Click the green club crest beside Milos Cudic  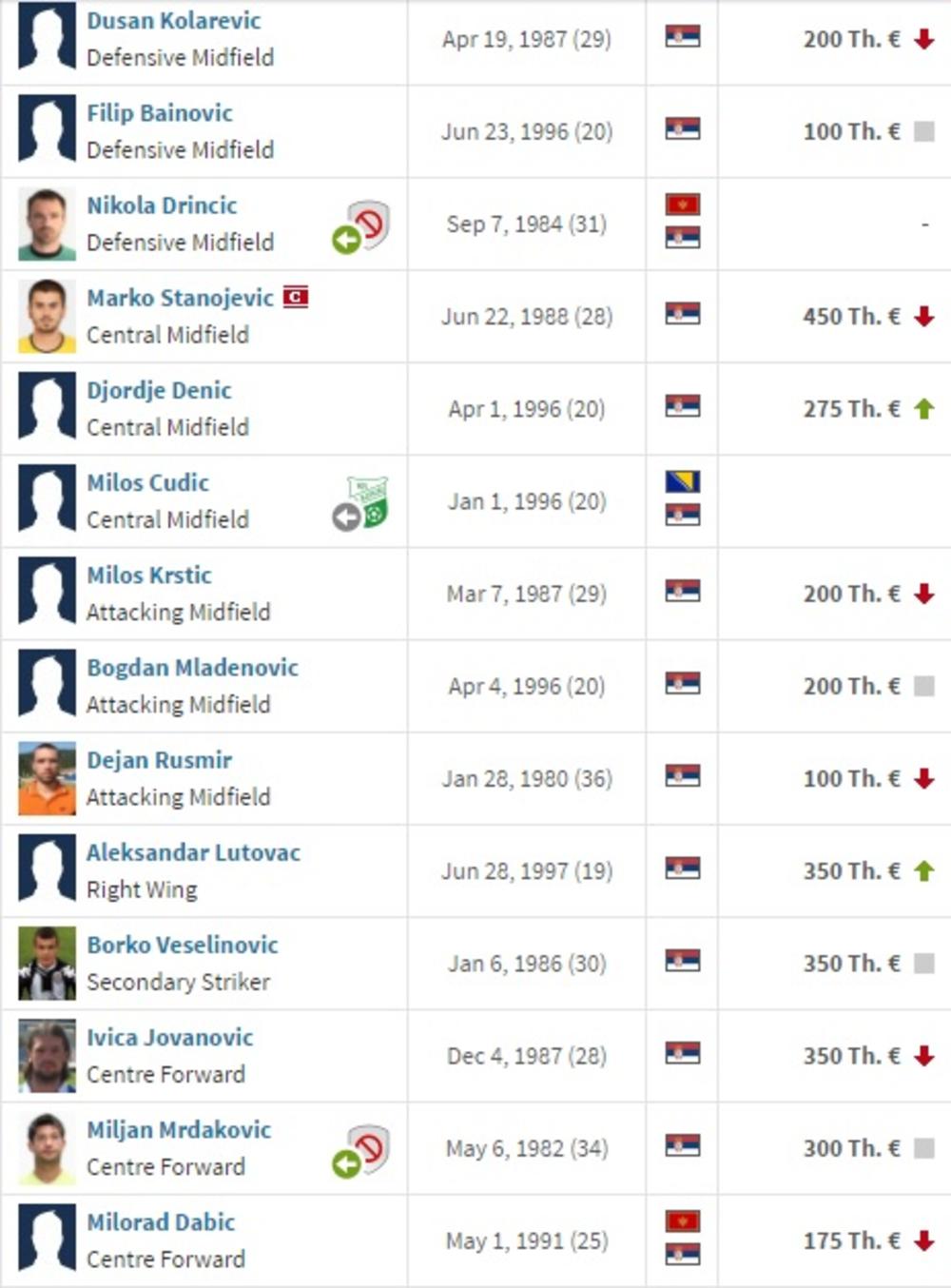(x=369, y=500)
